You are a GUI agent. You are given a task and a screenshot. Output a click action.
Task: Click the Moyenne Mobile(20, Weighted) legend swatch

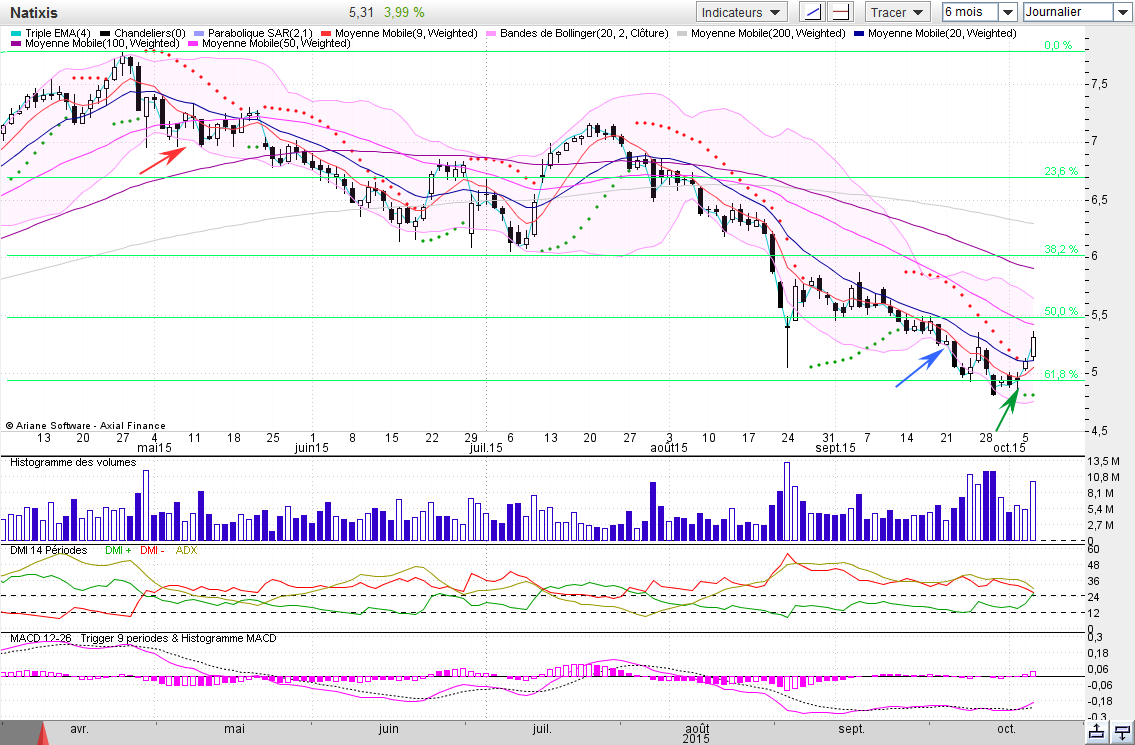point(858,33)
